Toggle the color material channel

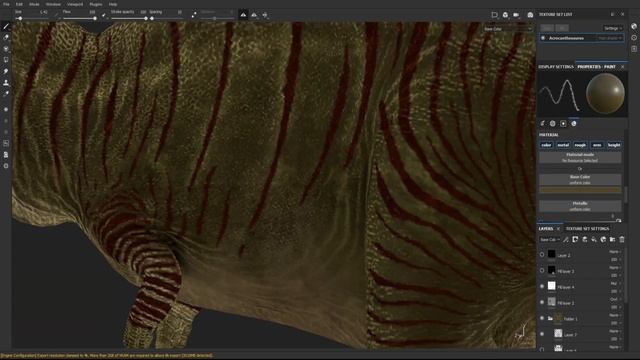click(546, 145)
